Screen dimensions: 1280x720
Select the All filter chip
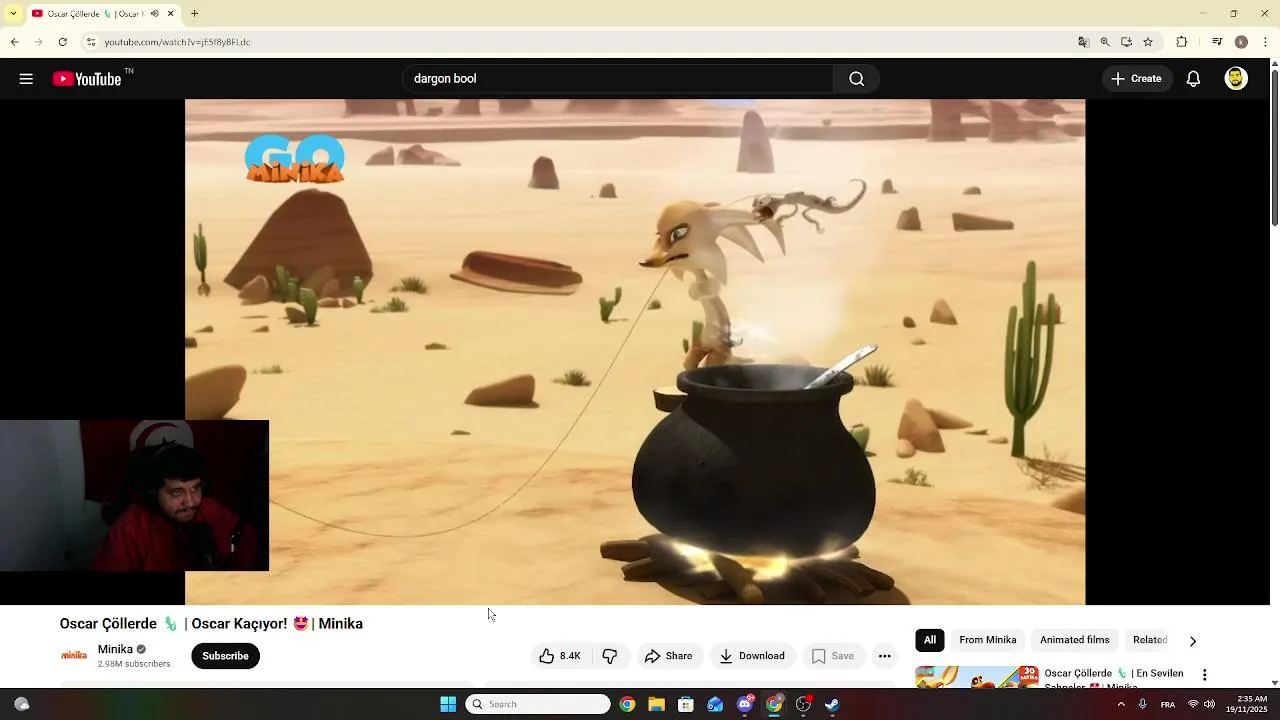(x=930, y=640)
